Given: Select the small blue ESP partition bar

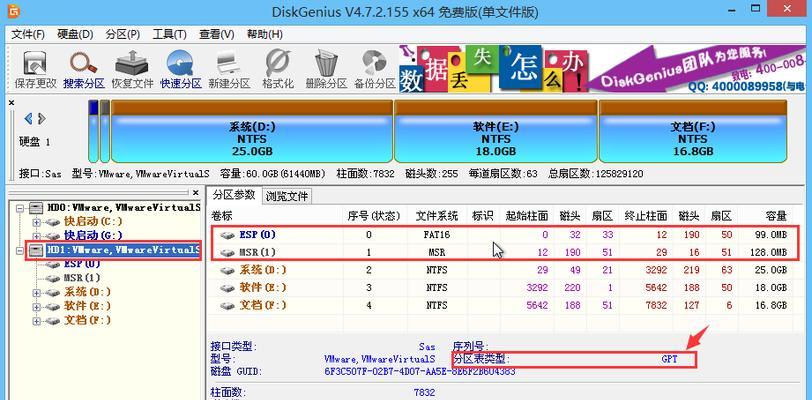Looking at the screenshot, I should 93,132.
